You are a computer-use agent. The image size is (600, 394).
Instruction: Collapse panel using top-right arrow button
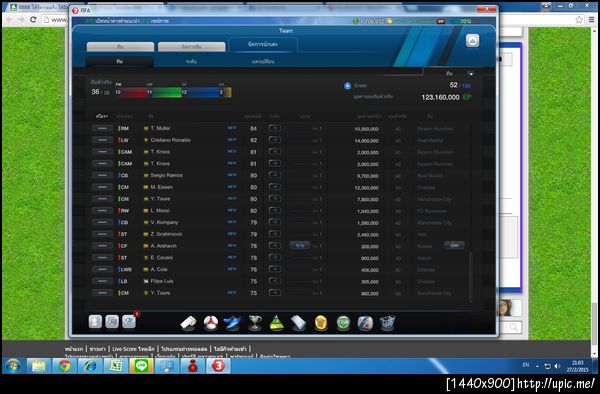[x=473, y=41]
